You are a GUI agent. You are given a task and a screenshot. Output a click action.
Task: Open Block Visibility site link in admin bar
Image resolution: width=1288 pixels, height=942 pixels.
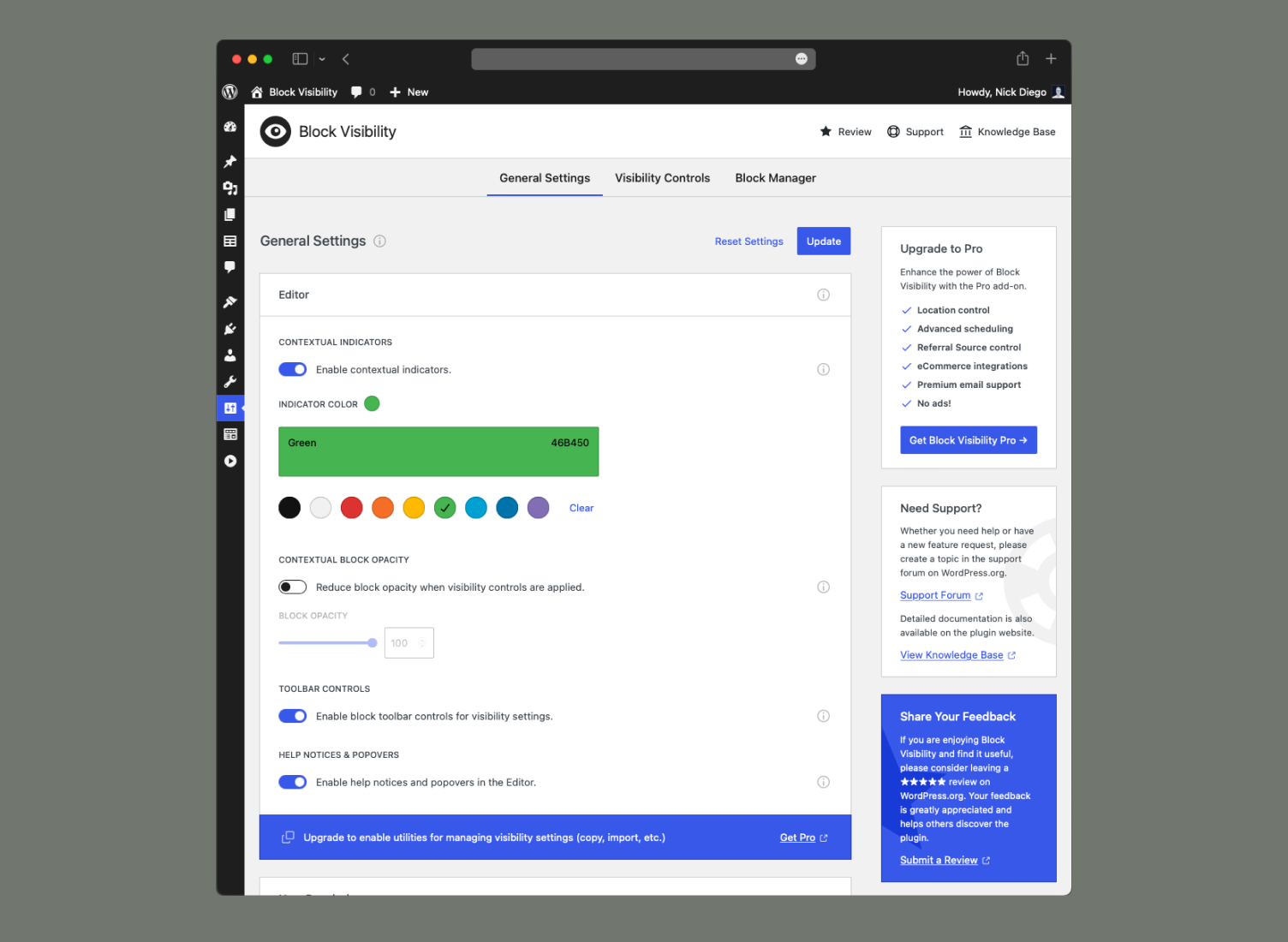click(x=294, y=92)
